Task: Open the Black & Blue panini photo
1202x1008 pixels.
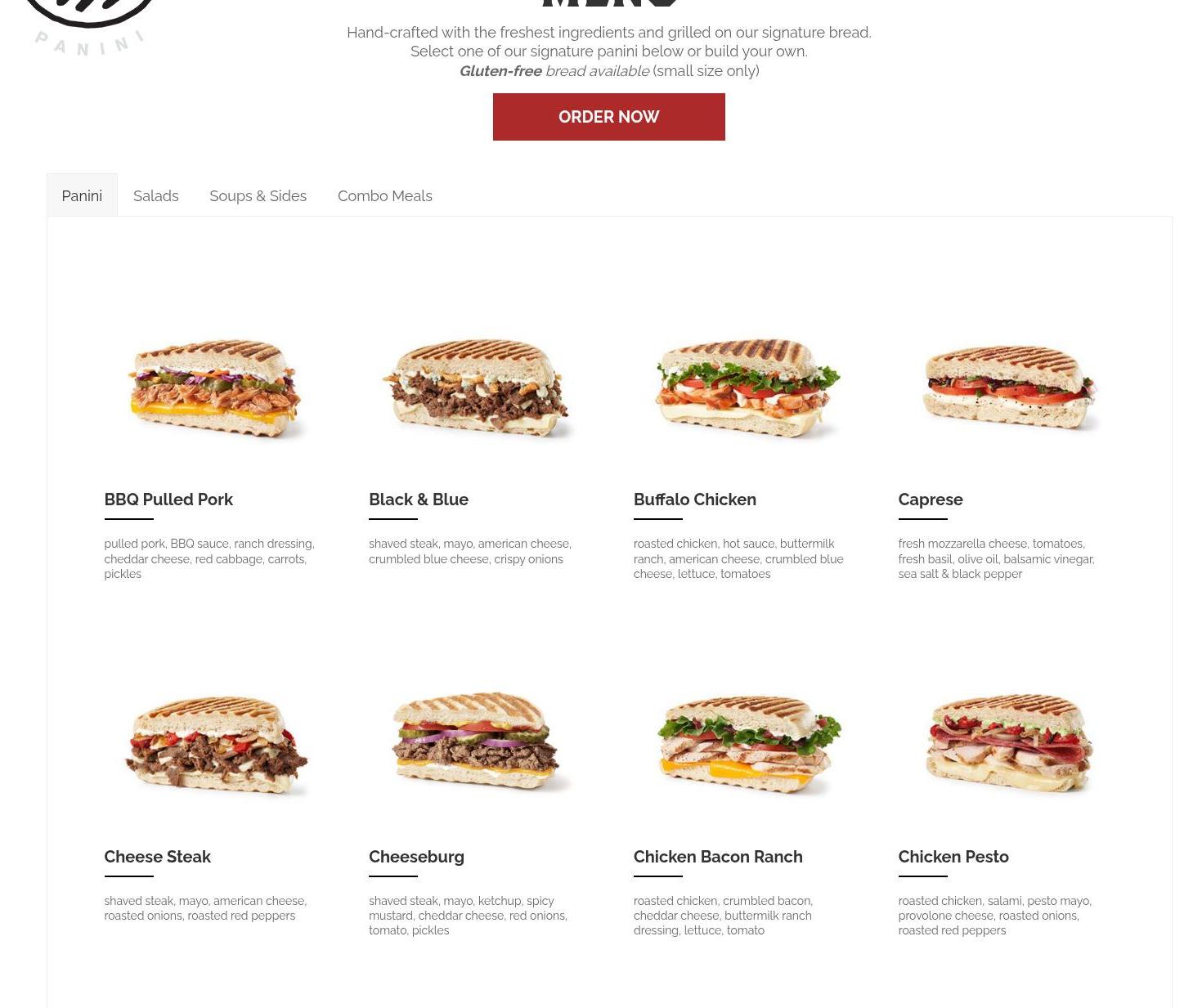Action: pos(478,389)
